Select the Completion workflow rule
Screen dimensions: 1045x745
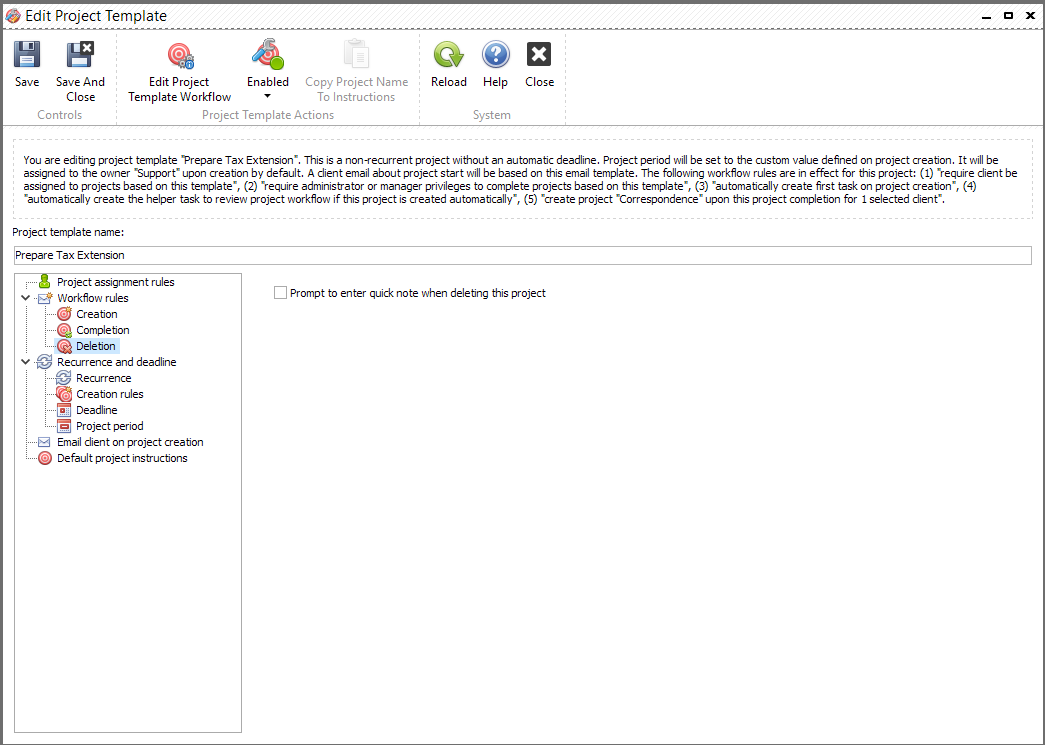103,330
